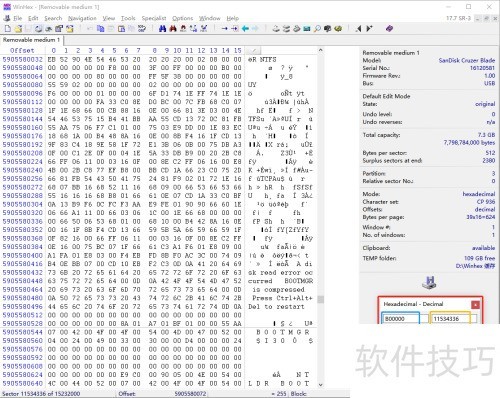Open the Navigation menu

click(82, 18)
